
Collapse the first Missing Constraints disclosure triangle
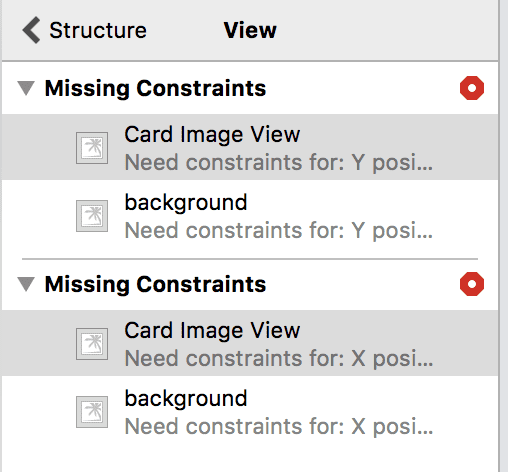[x=26, y=88]
